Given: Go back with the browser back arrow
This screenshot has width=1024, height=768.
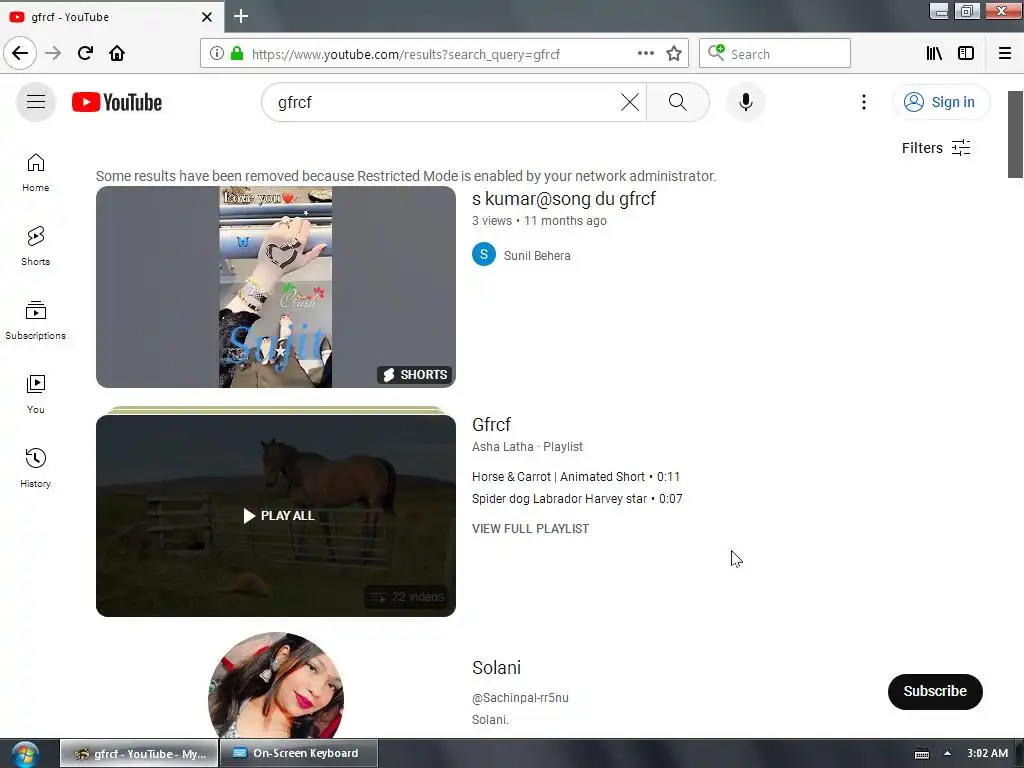Looking at the screenshot, I should 20,53.
